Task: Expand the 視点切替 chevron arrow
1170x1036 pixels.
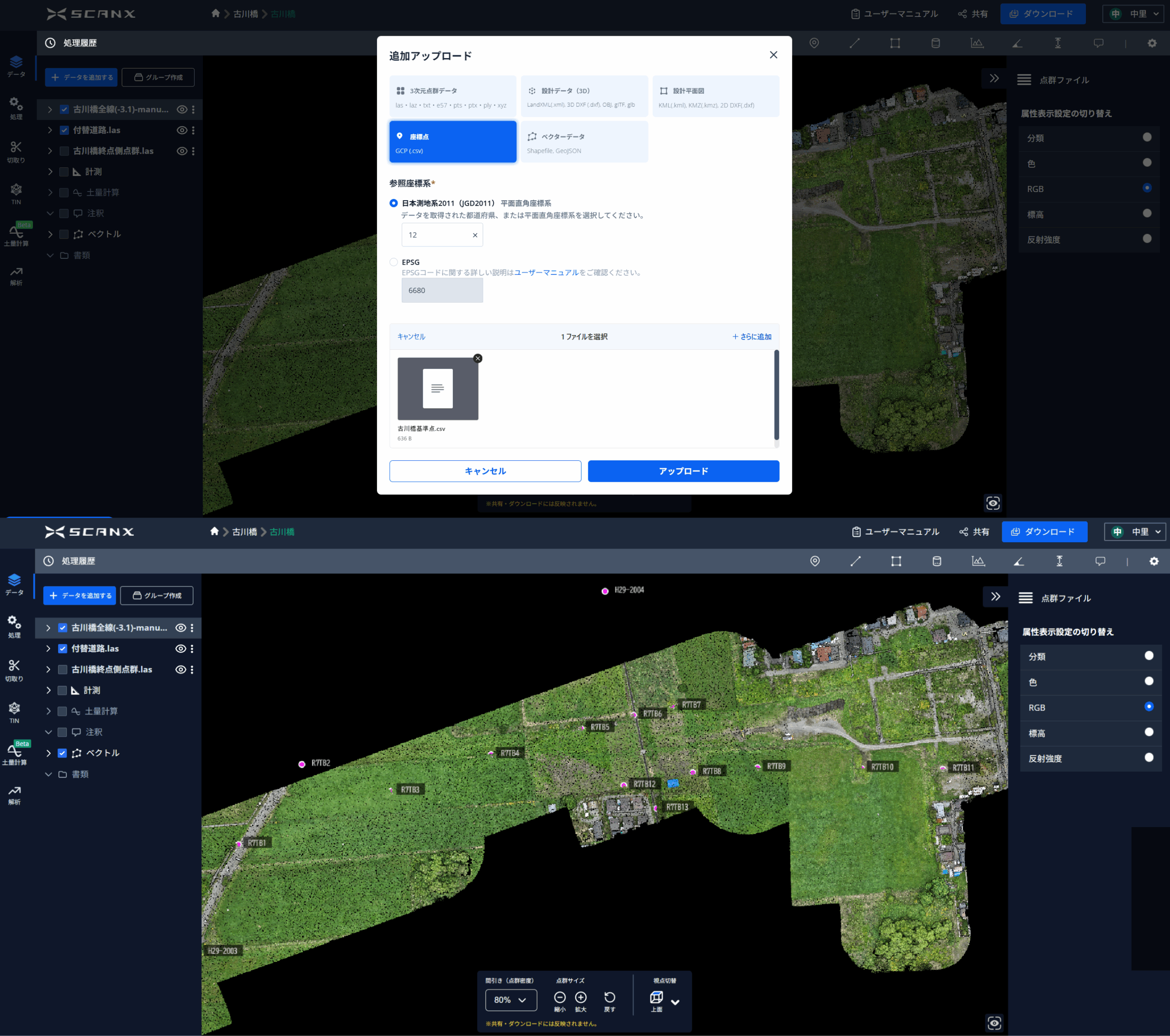Action: tap(675, 1002)
